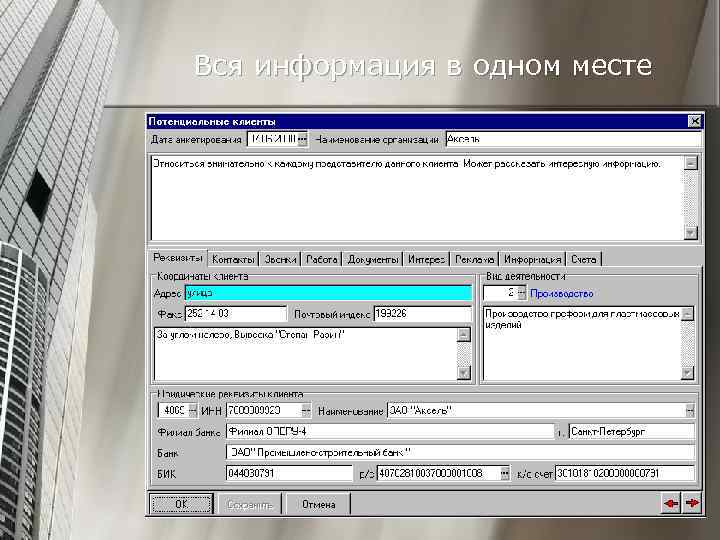Click the top notes text area

(417, 198)
